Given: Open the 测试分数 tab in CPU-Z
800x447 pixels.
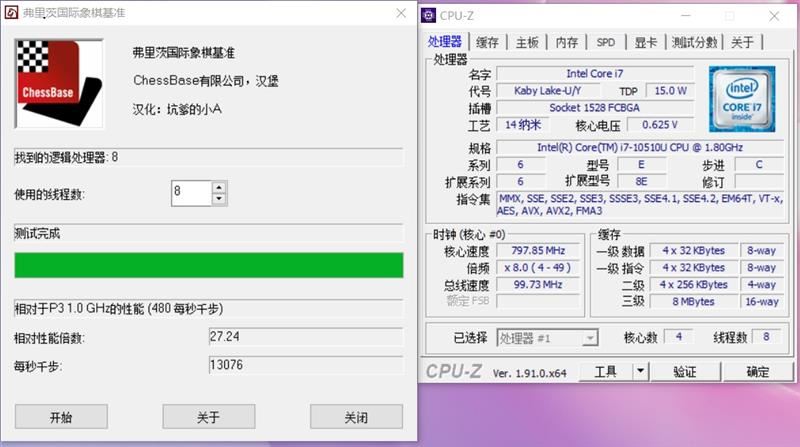Looking at the screenshot, I should (x=694, y=42).
